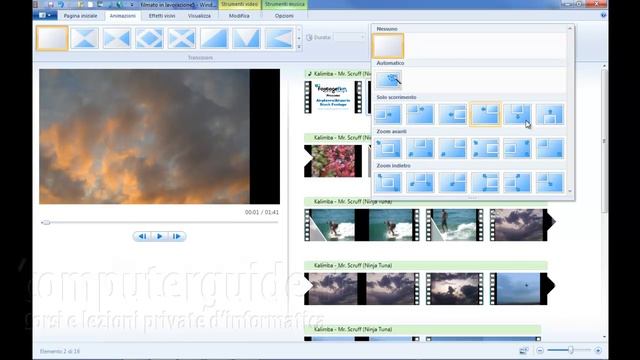Choose first Solo scorrimento effect panning right
The width and height of the screenshot is (640, 360).
point(388,114)
